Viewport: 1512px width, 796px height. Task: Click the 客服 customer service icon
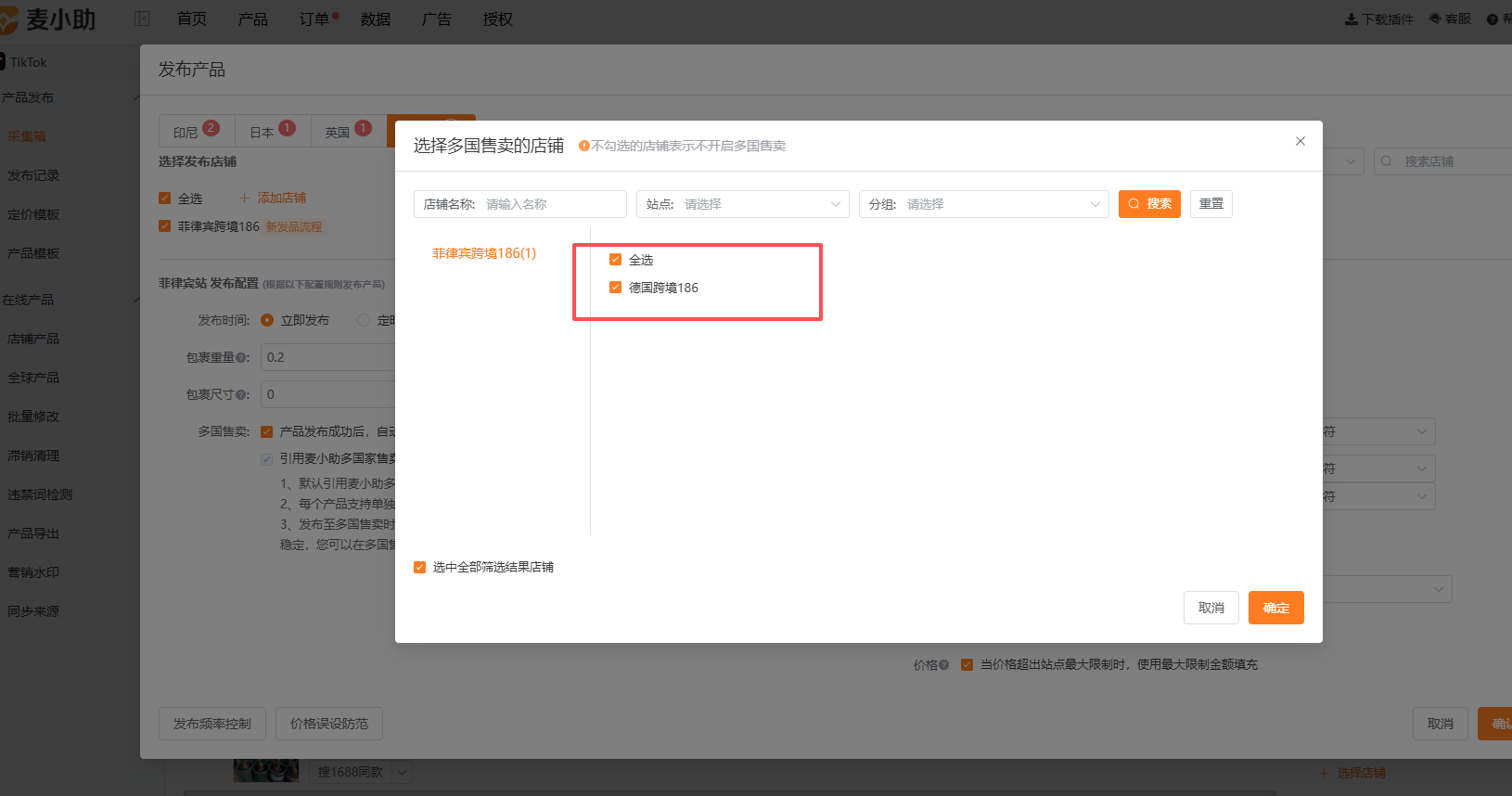tap(1435, 19)
